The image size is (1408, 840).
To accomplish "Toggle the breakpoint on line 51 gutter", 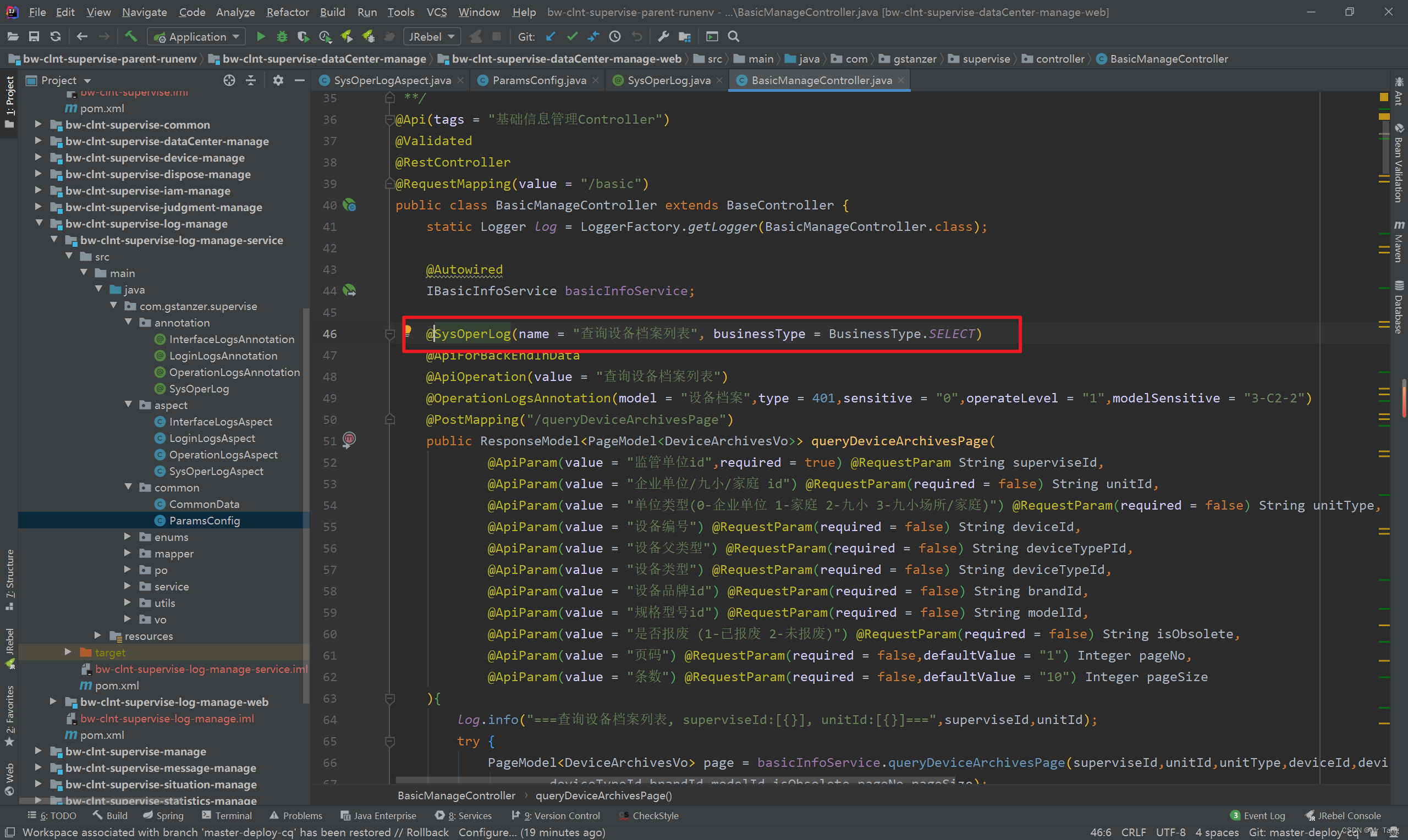I will [x=350, y=441].
